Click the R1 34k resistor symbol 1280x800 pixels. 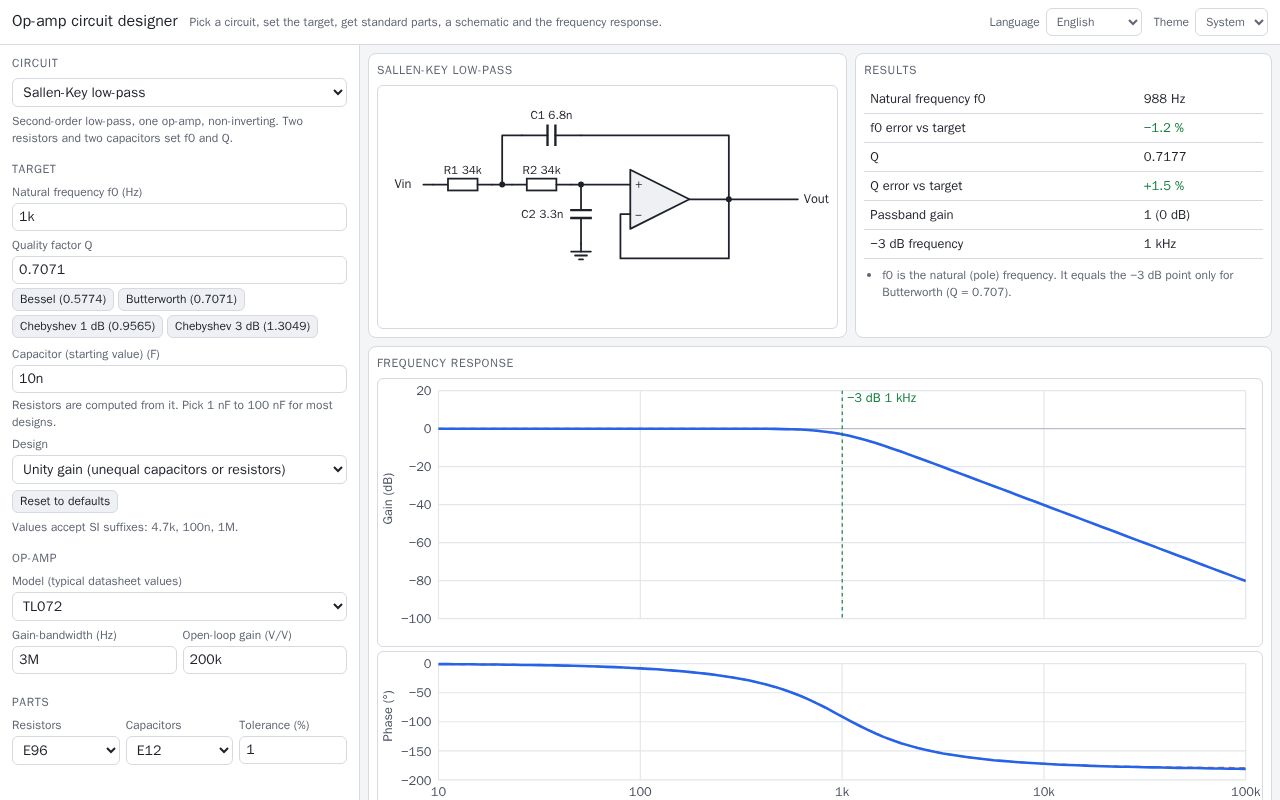point(462,184)
